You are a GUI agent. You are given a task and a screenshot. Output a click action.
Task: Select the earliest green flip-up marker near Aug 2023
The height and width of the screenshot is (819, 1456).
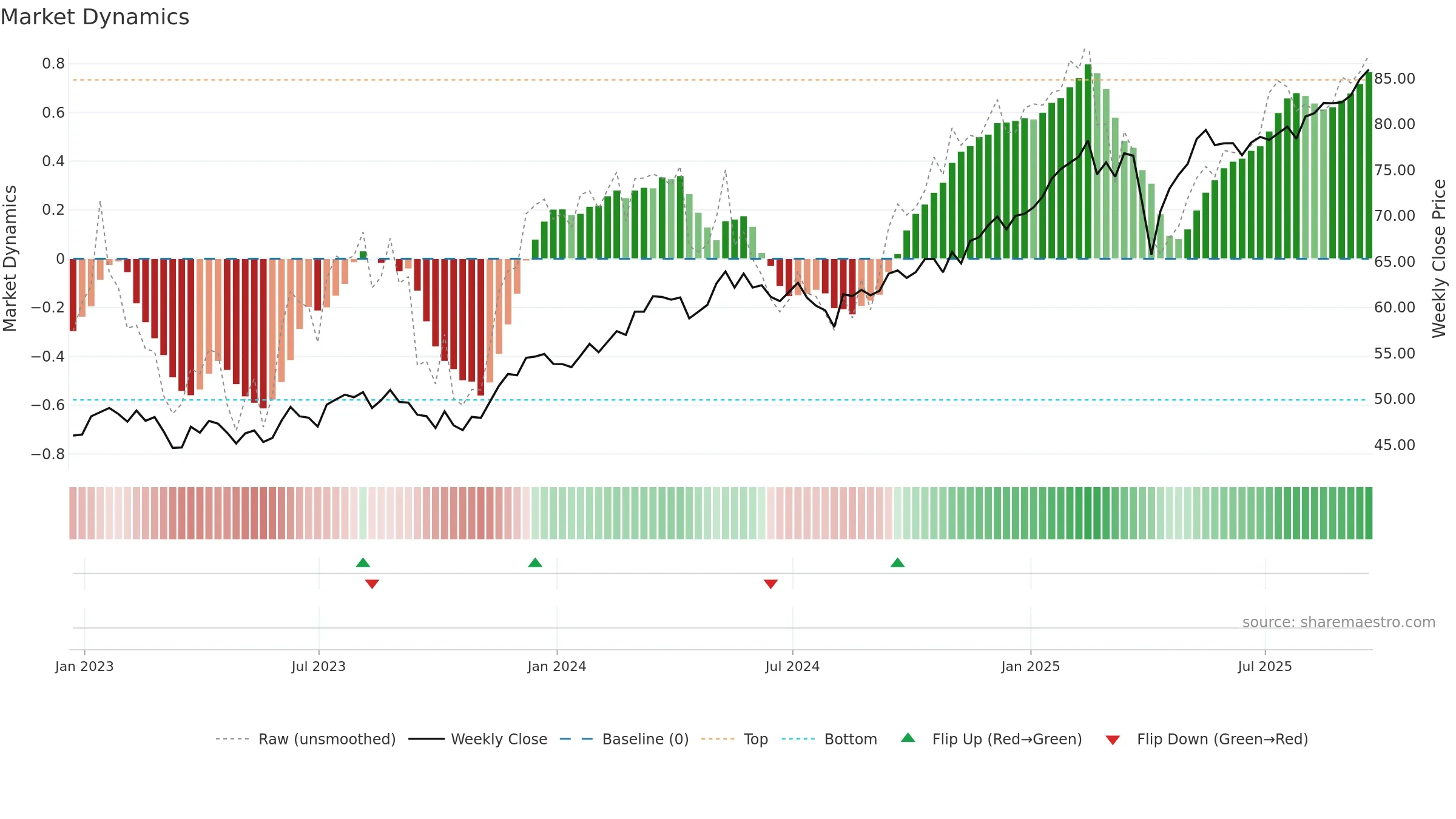coord(363,562)
